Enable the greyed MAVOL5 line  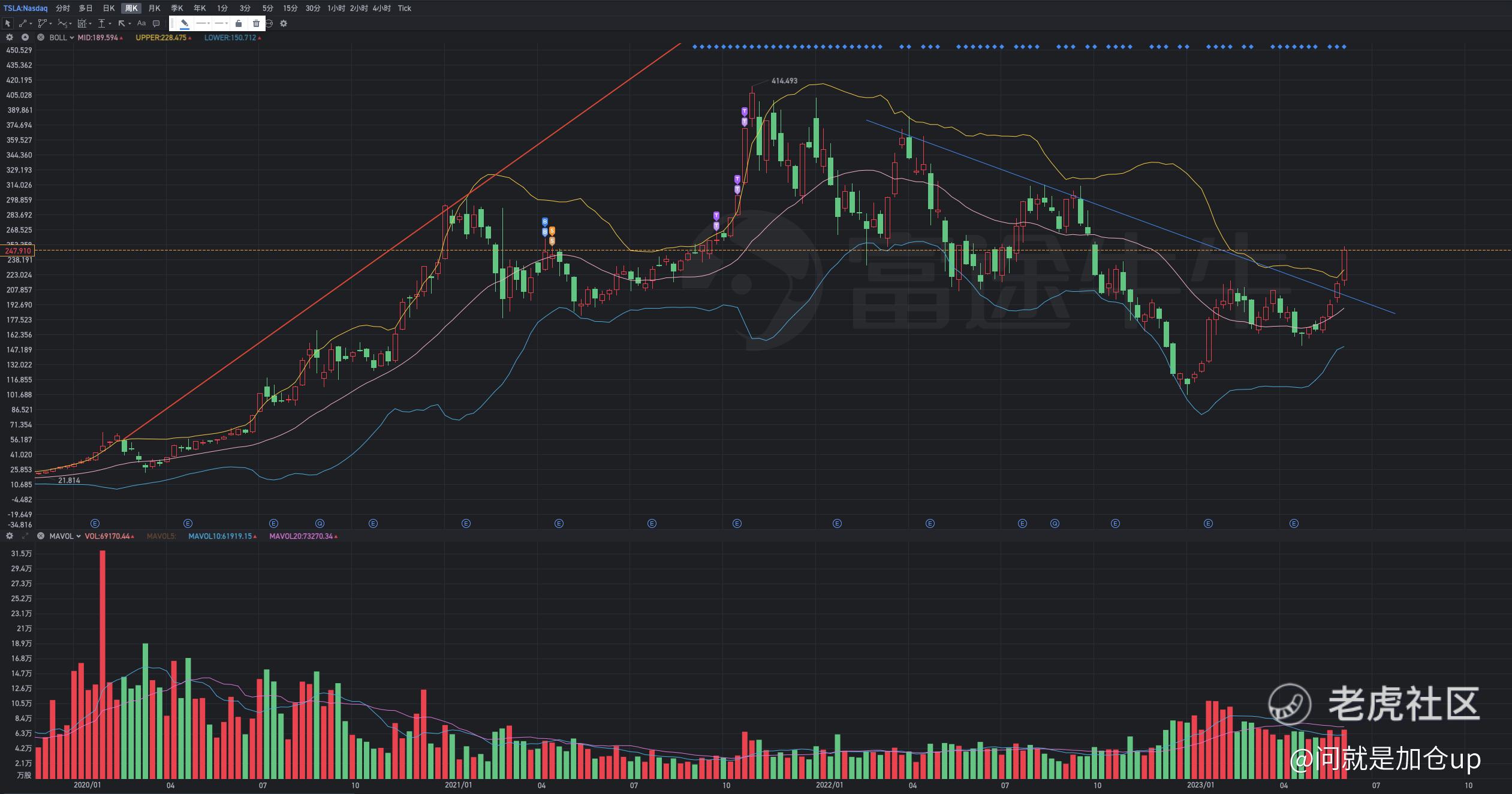pyautogui.click(x=161, y=536)
